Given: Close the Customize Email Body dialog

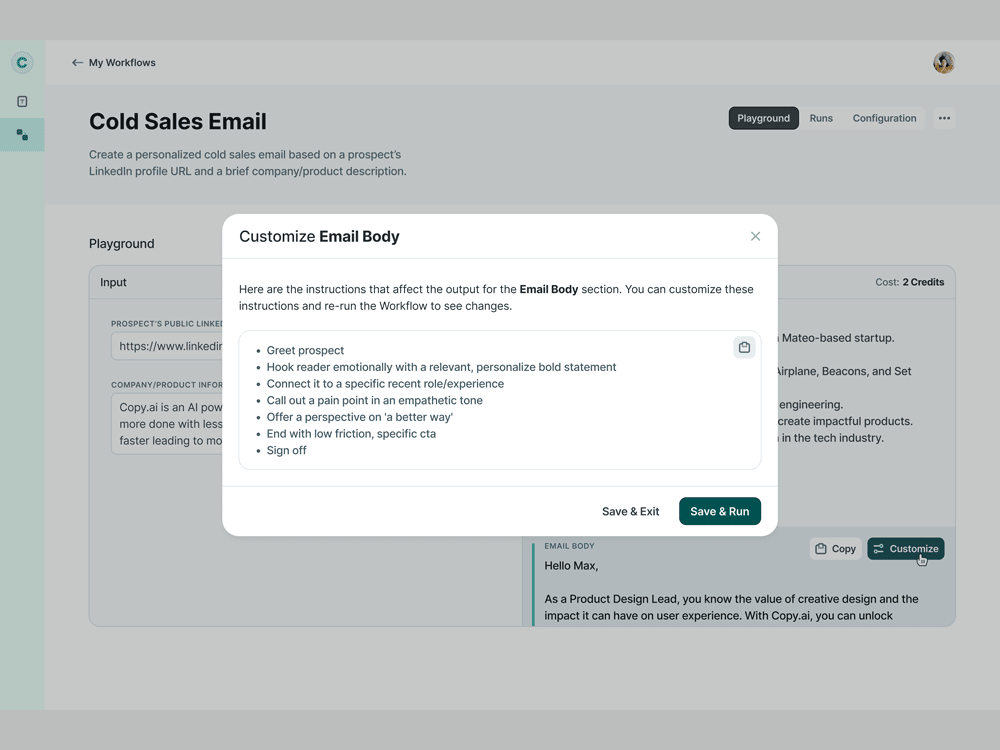Looking at the screenshot, I should click(755, 237).
